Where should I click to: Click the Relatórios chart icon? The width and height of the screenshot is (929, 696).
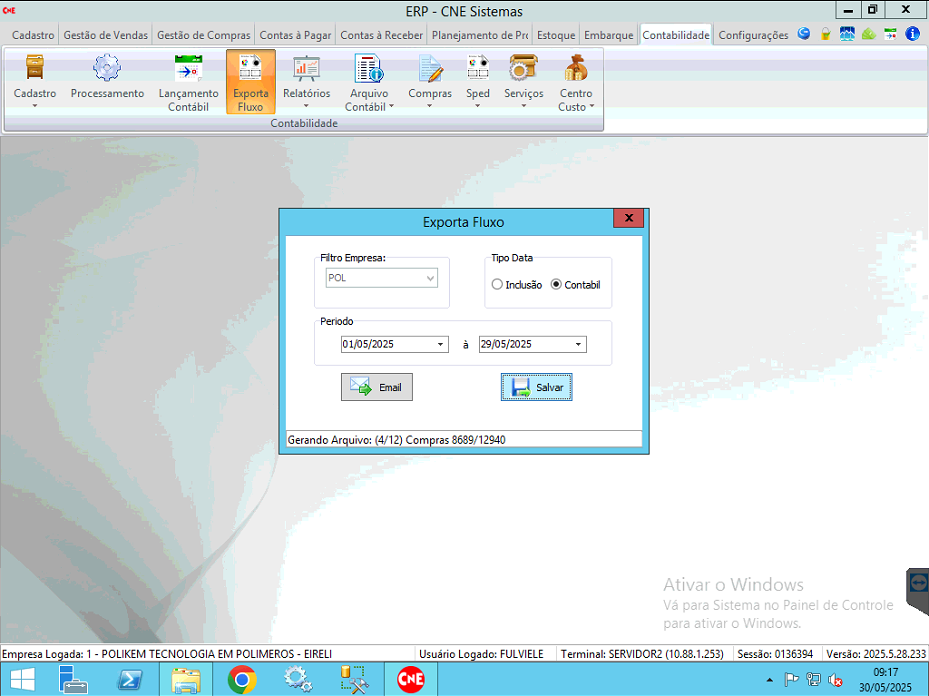pyautogui.click(x=306, y=70)
